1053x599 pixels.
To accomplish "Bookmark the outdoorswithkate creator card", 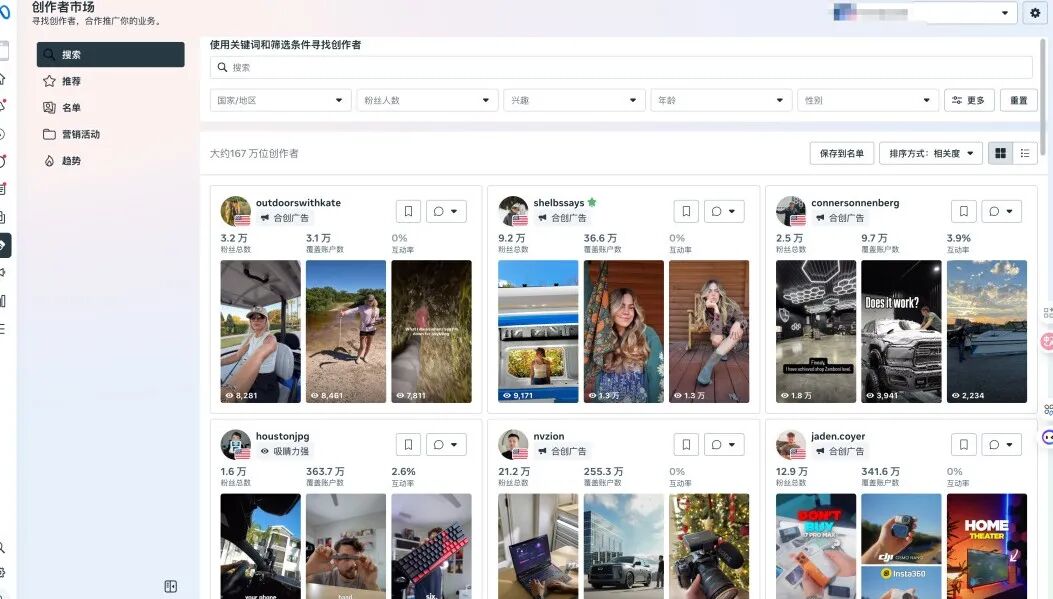I will tap(408, 211).
